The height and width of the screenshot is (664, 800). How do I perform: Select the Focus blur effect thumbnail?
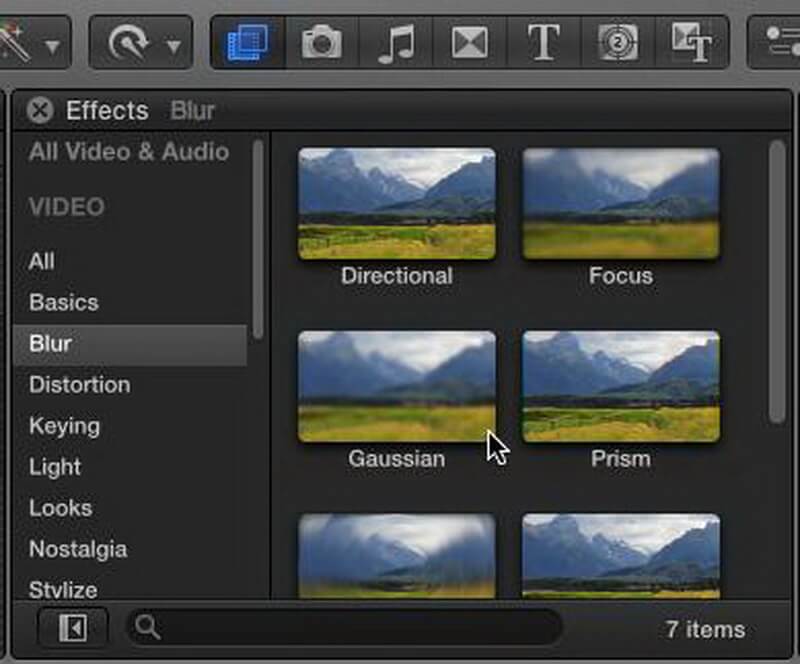pyautogui.click(x=621, y=204)
